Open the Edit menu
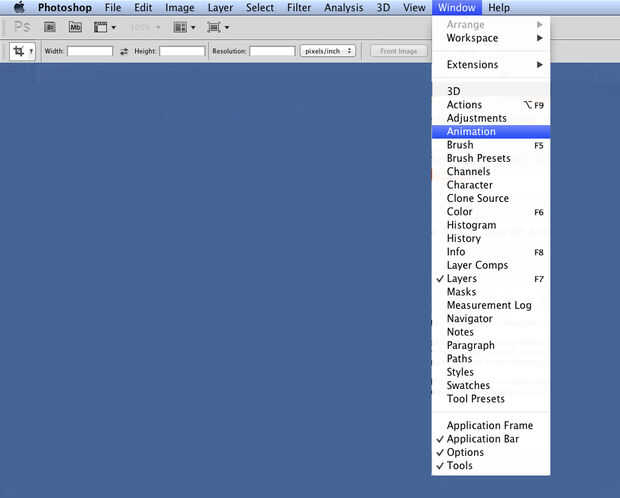The image size is (620, 498). [143, 8]
